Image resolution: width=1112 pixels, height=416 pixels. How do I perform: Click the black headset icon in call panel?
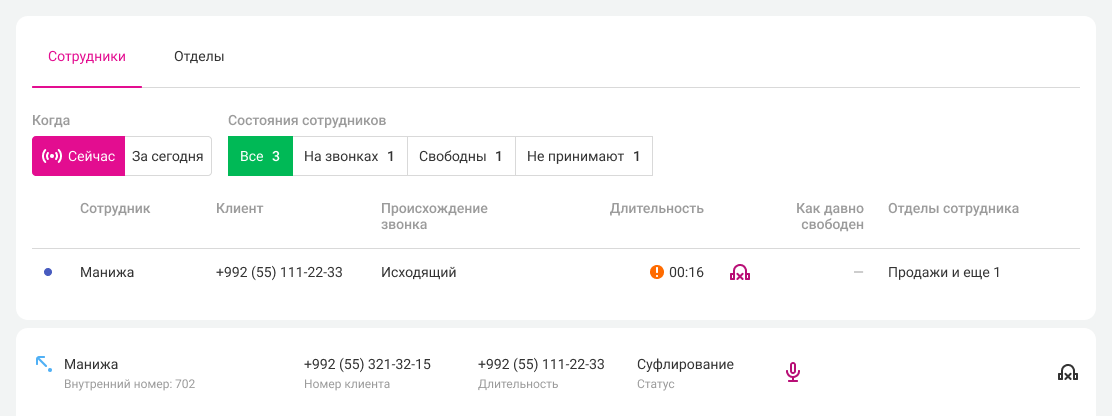click(x=1067, y=373)
